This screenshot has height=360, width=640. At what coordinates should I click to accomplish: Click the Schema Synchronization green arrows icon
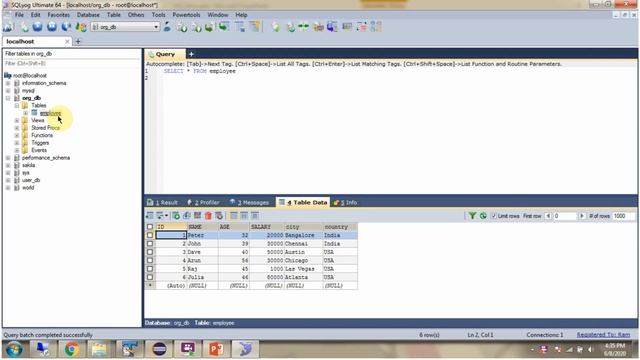(304, 27)
